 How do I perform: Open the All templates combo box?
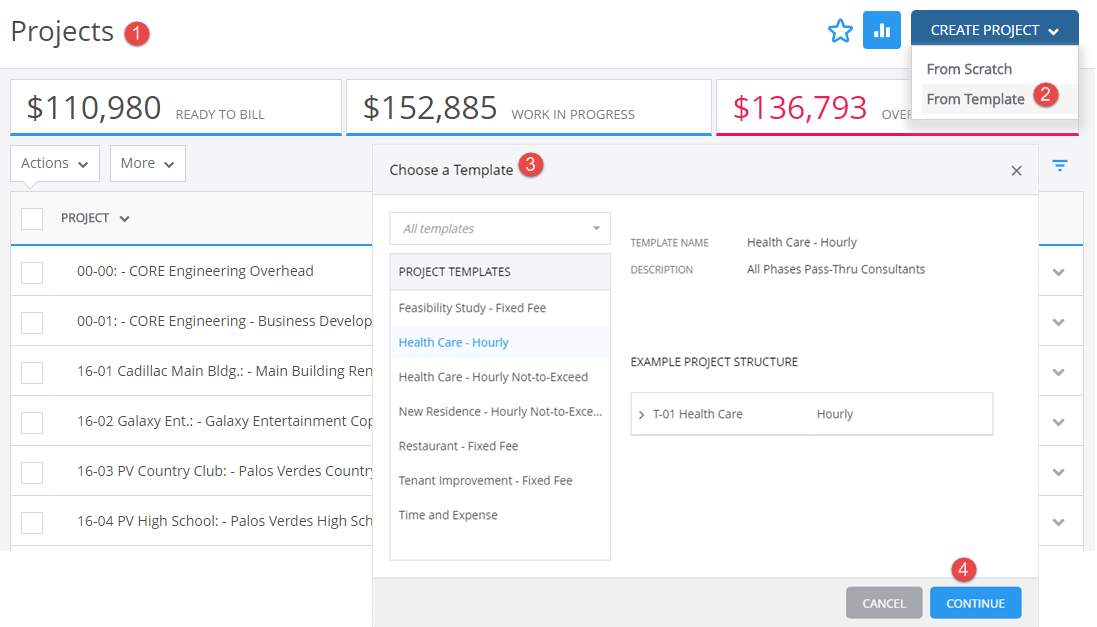pos(499,228)
